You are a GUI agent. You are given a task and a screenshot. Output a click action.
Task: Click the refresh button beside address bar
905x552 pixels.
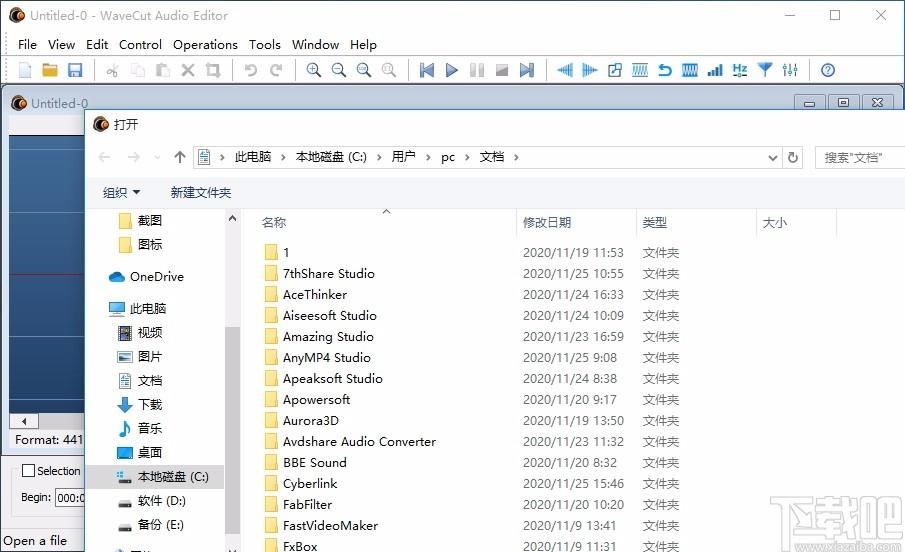pyautogui.click(x=793, y=158)
